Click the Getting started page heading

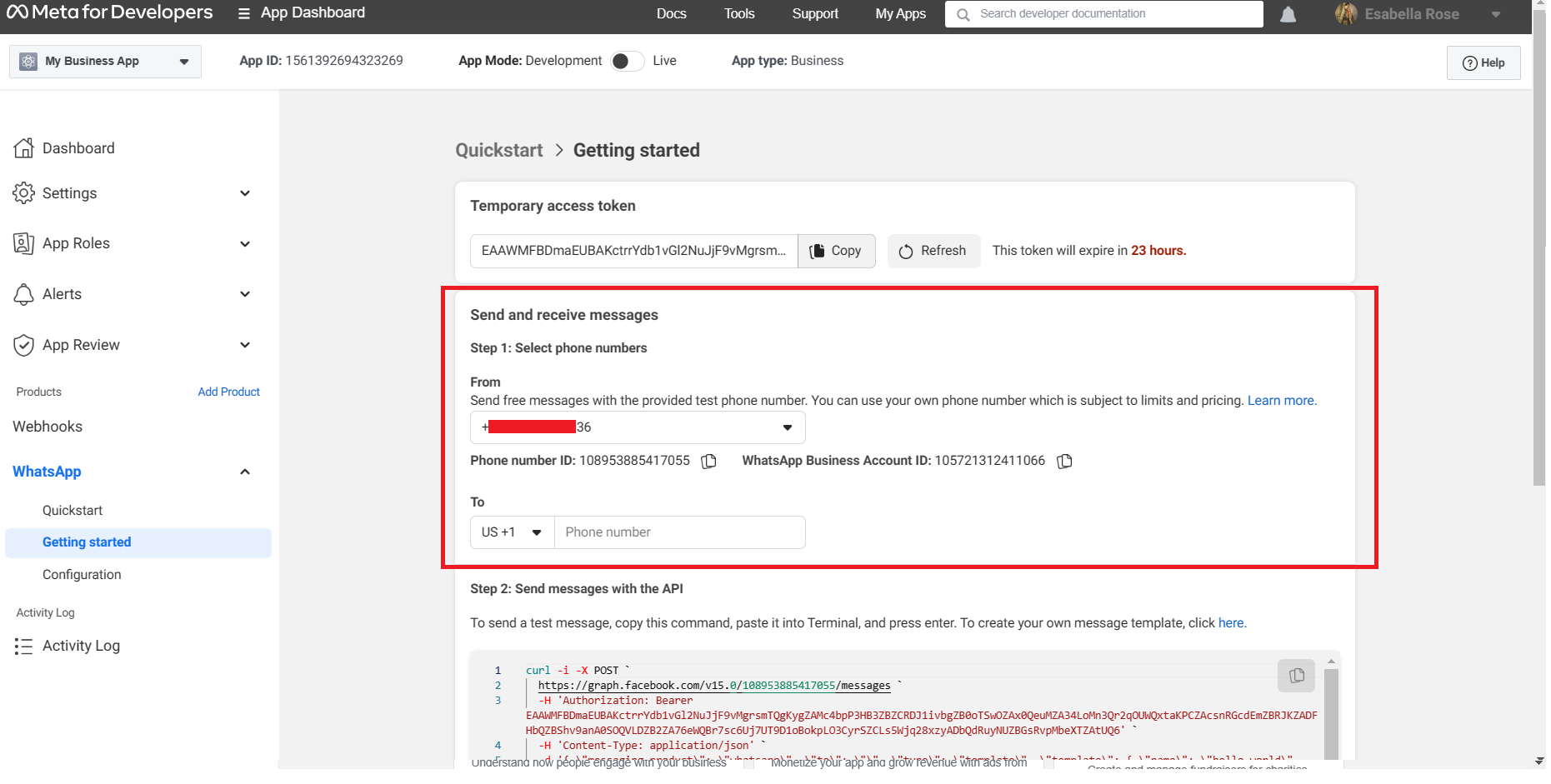[x=637, y=150]
